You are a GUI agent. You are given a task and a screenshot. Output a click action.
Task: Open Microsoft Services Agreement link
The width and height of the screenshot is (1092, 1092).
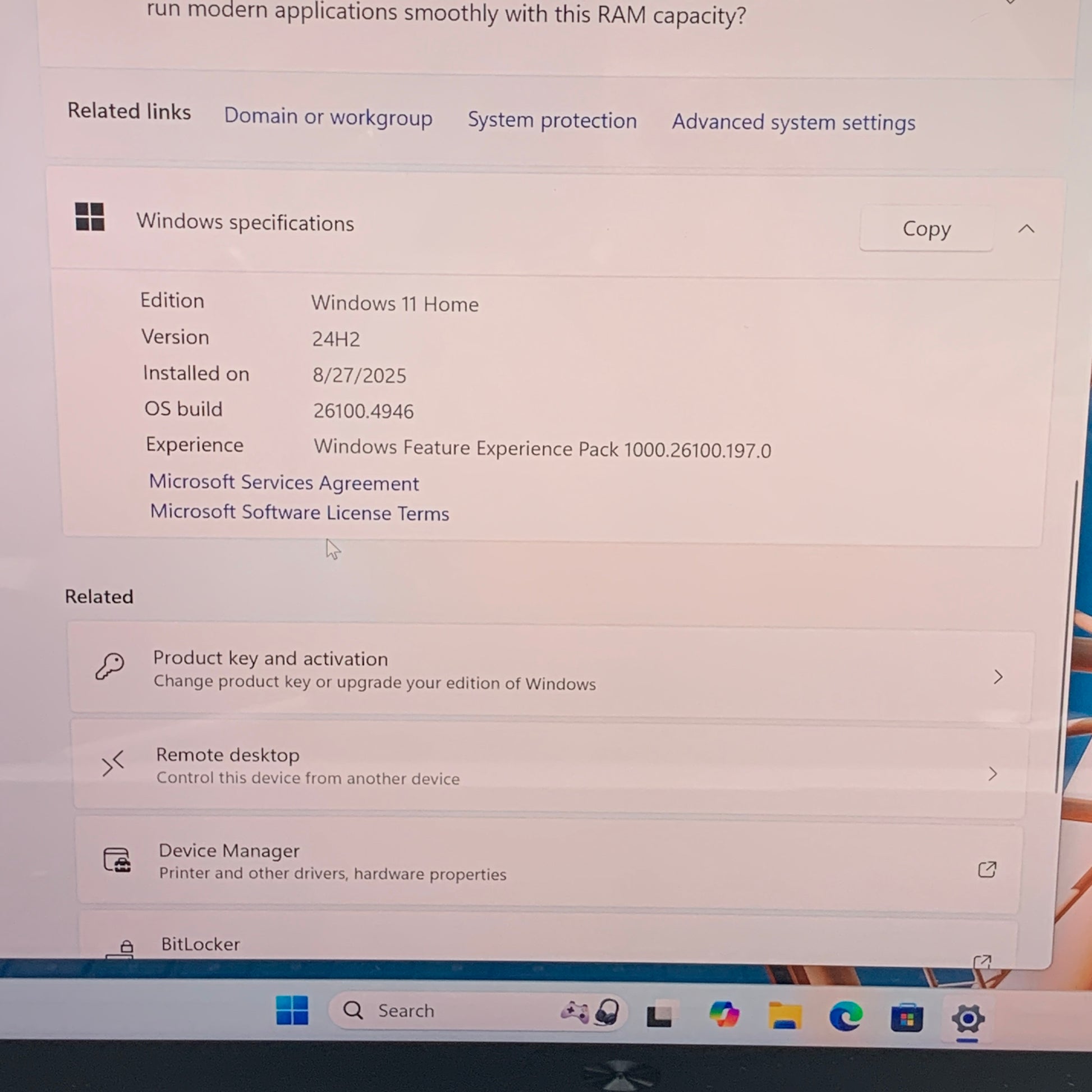tap(284, 483)
